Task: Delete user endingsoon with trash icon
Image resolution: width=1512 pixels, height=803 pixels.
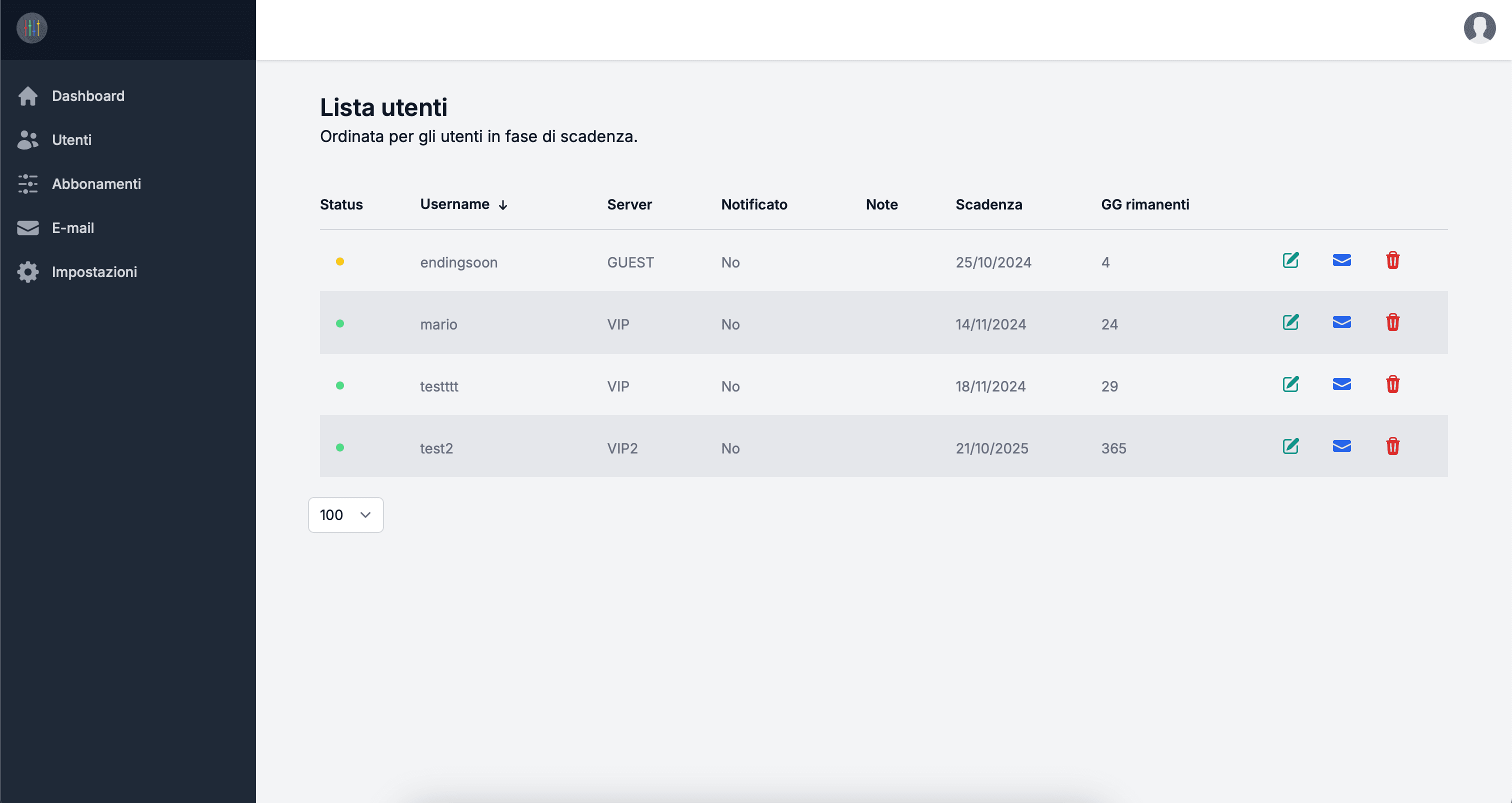Action: [x=1392, y=260]
